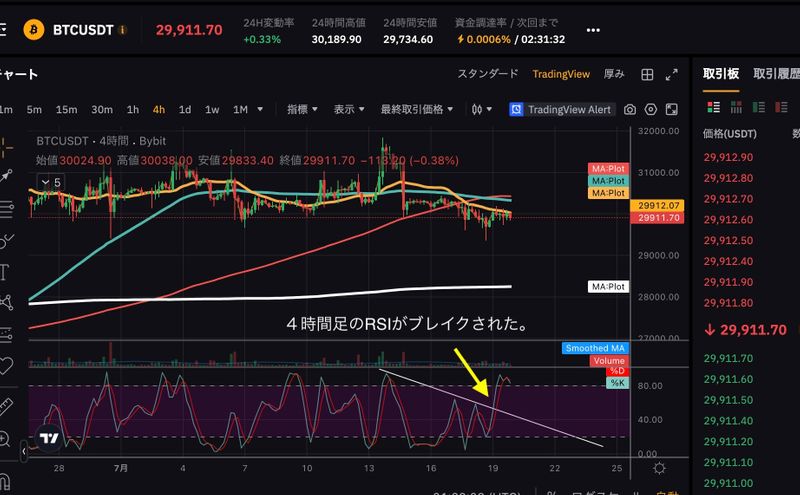Open the heart favorites icon
This screenshot has width=800, height=495.
coord(5,365)
